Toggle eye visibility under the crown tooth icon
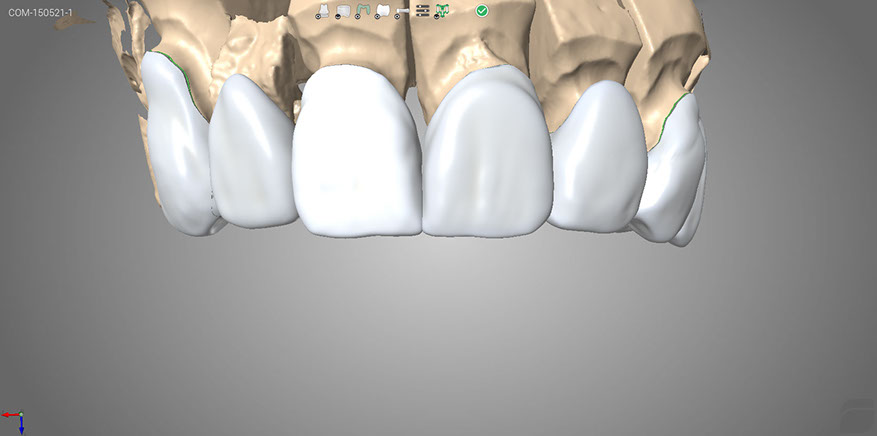 tap(376, 17)
